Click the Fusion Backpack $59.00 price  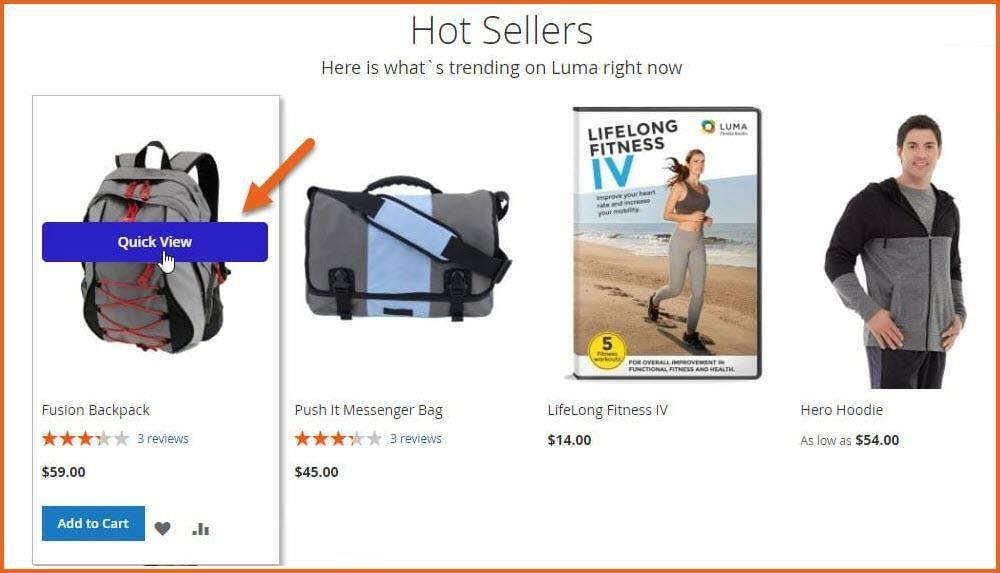(63, 472)
